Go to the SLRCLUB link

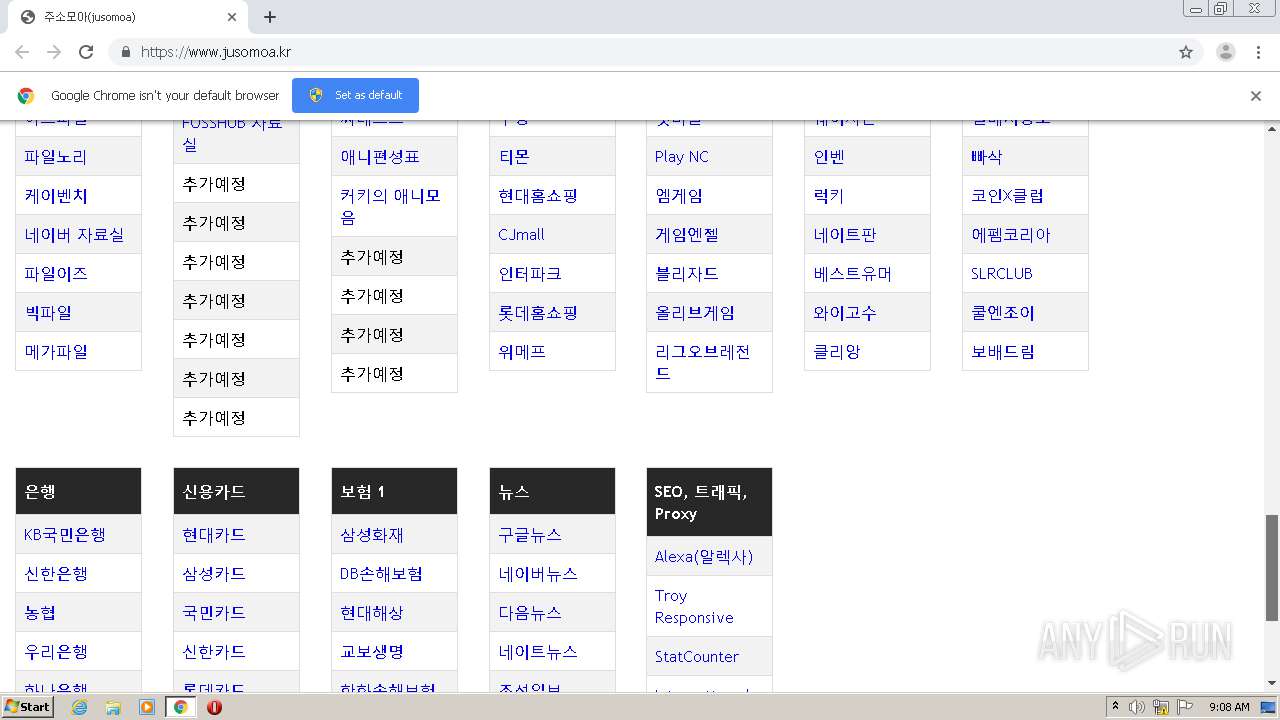click(1002, 274)
